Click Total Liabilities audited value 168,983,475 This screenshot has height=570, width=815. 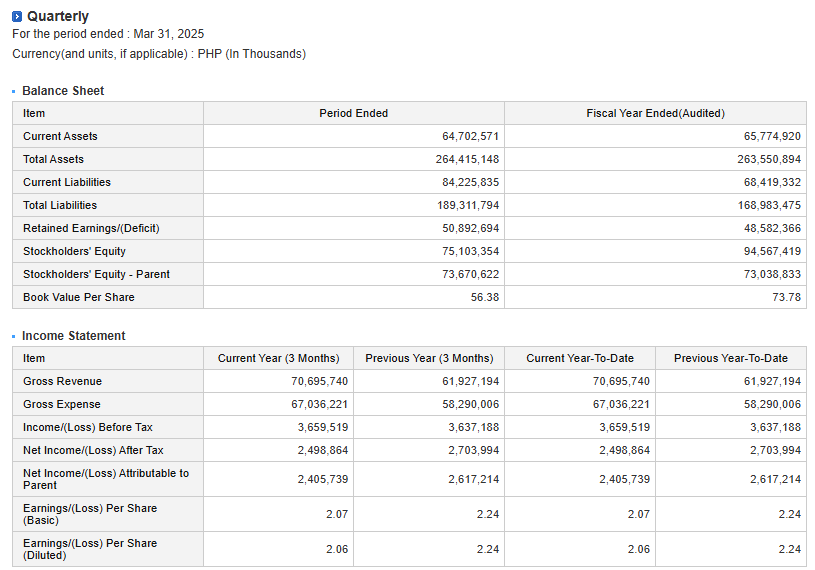coord(769,205)
